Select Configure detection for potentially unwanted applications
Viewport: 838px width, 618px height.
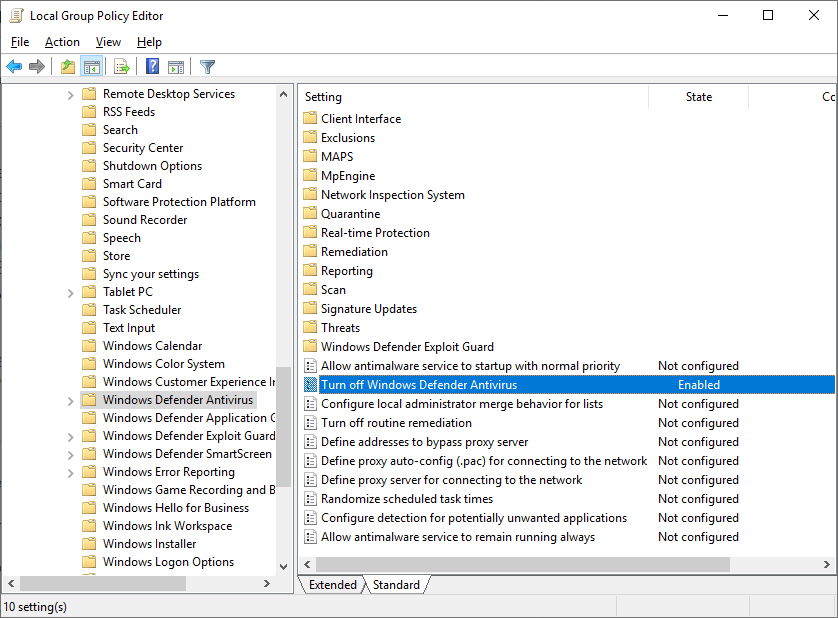click(x=474, y=517)
